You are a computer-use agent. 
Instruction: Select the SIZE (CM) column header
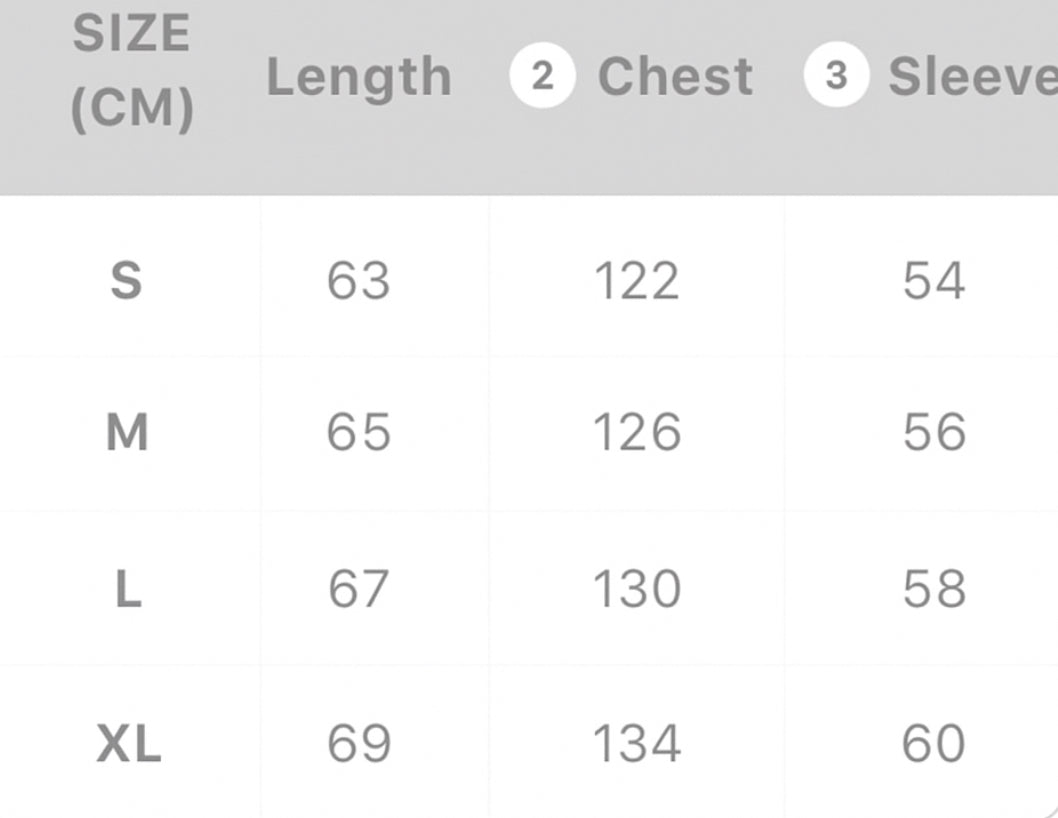click(131, 74)
